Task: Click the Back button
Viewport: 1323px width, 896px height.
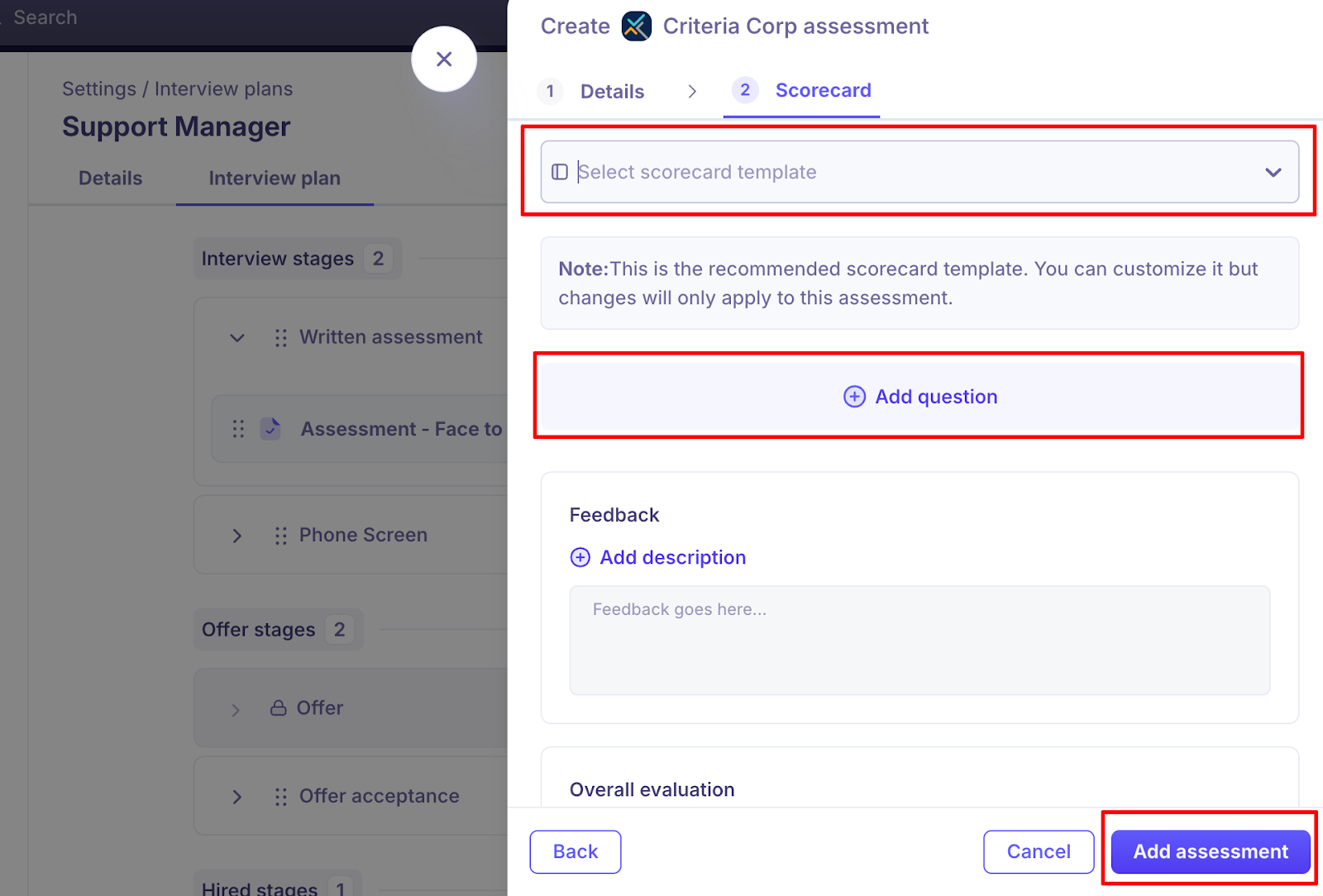Action: click(576, 851)
